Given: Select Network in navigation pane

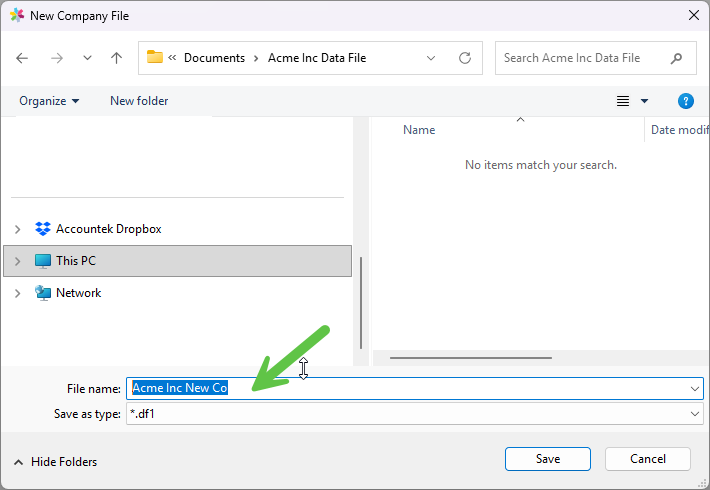Looking at the screenshot, I should coord(78,293).
